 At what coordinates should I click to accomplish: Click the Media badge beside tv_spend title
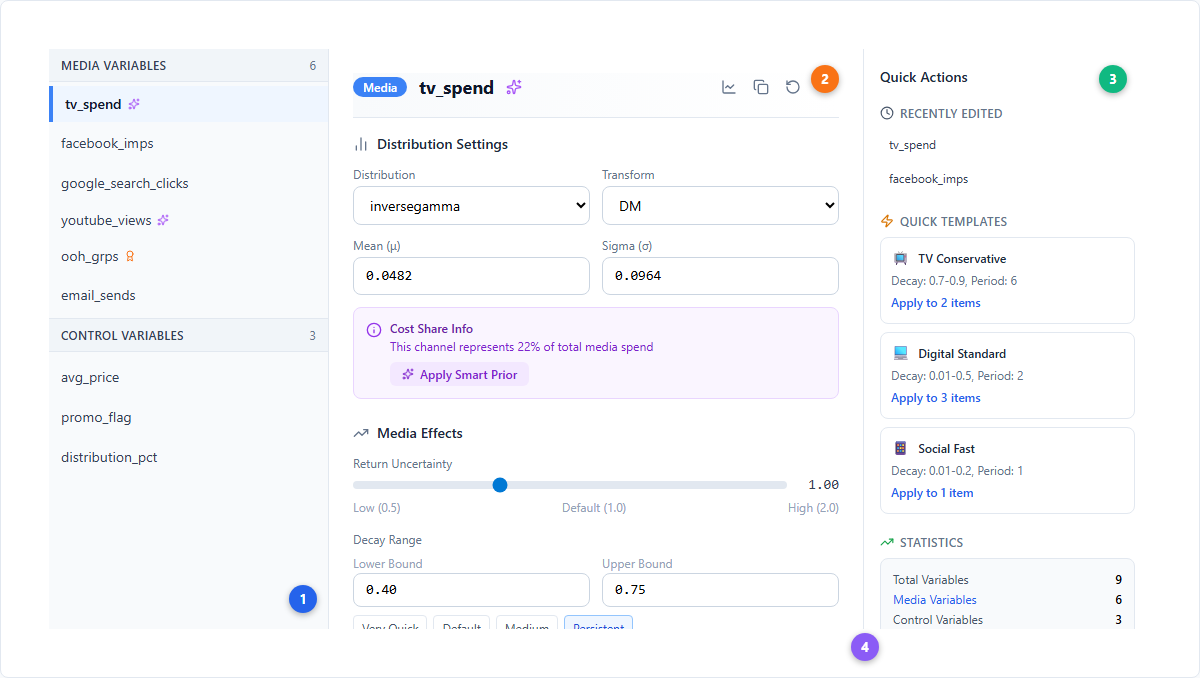point(380,87)
